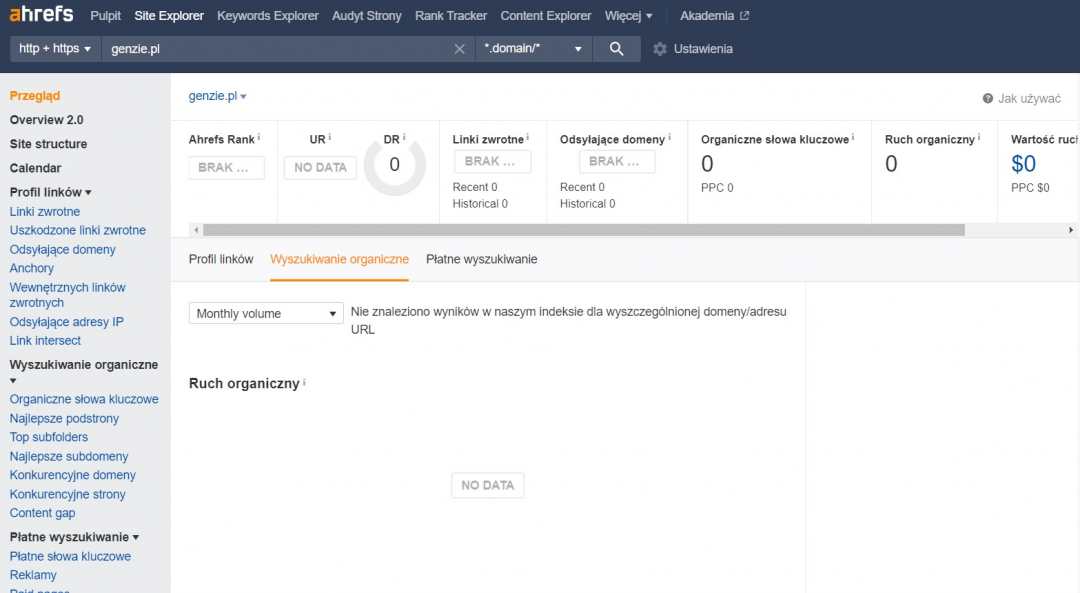
Task: Open Keywords Explorer in top navigation
Action: pos(267,16)
